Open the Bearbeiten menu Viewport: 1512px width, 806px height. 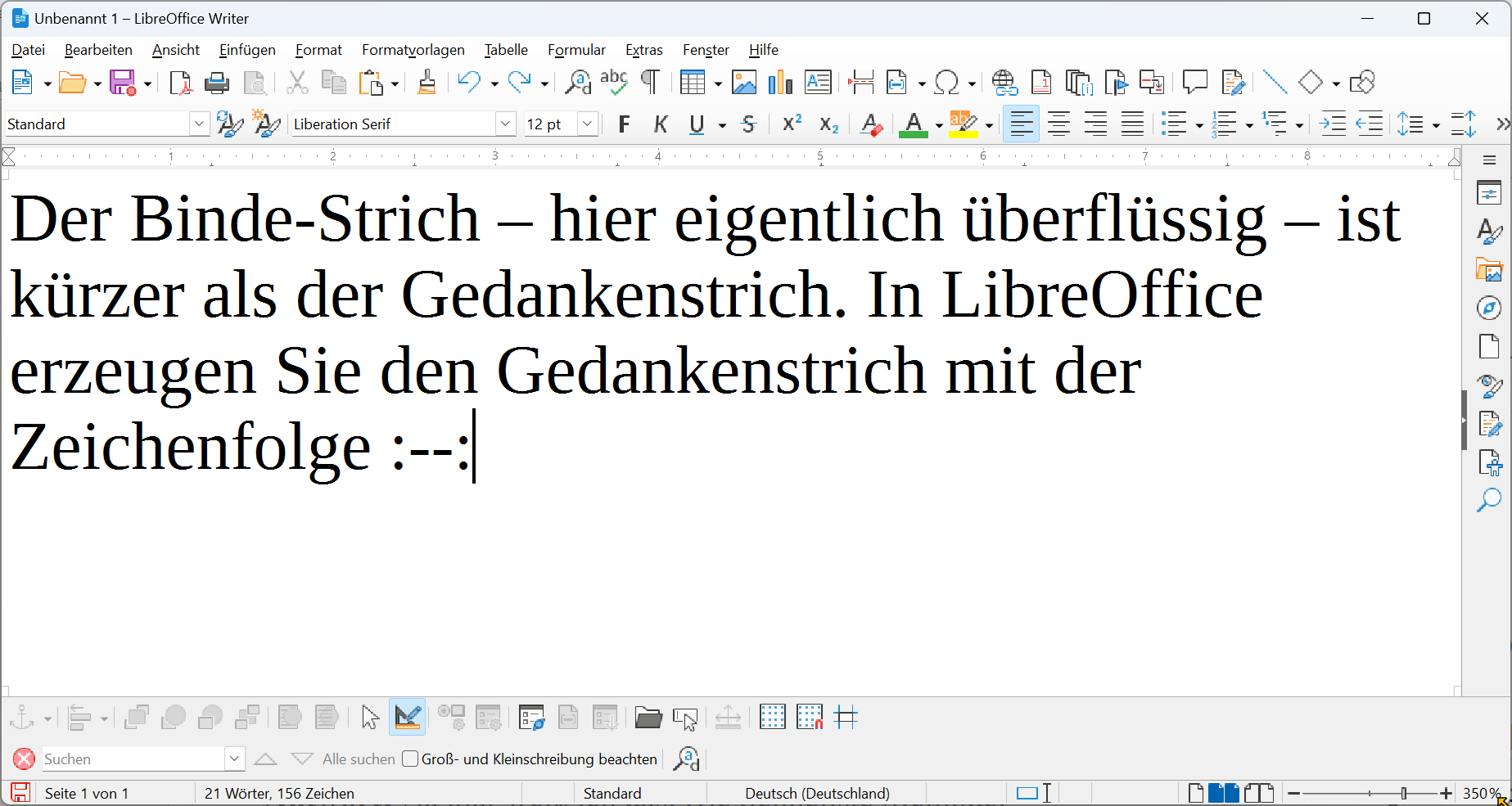click(x=98, y=50)
